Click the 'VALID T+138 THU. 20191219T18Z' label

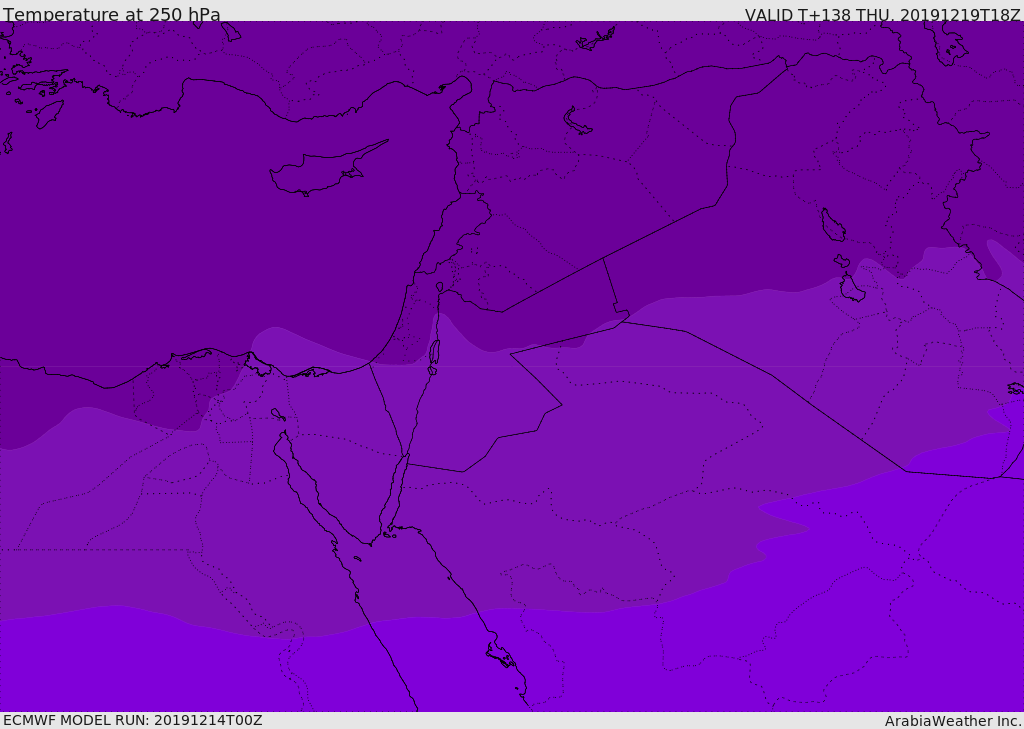click(x=882, y=14)
